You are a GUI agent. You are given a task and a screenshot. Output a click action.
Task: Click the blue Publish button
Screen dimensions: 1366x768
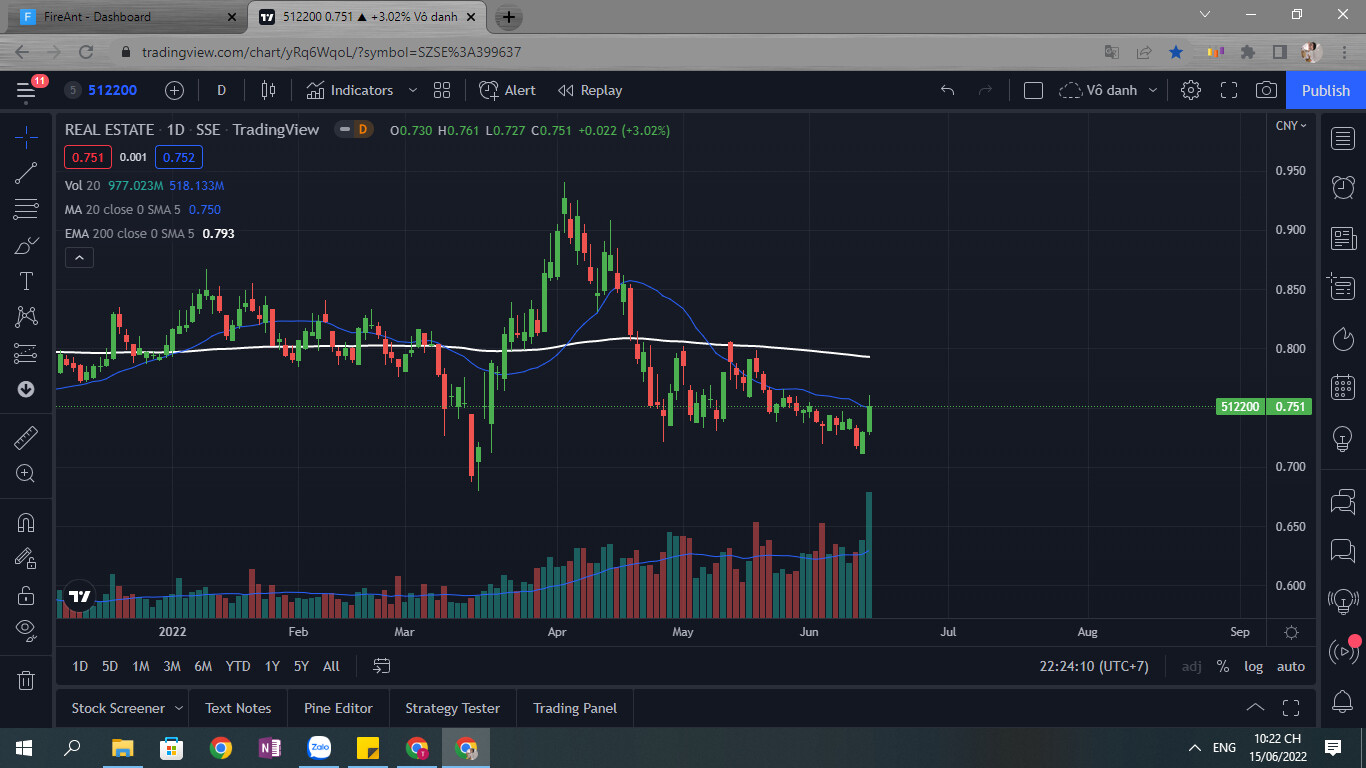pos(1325,90)
